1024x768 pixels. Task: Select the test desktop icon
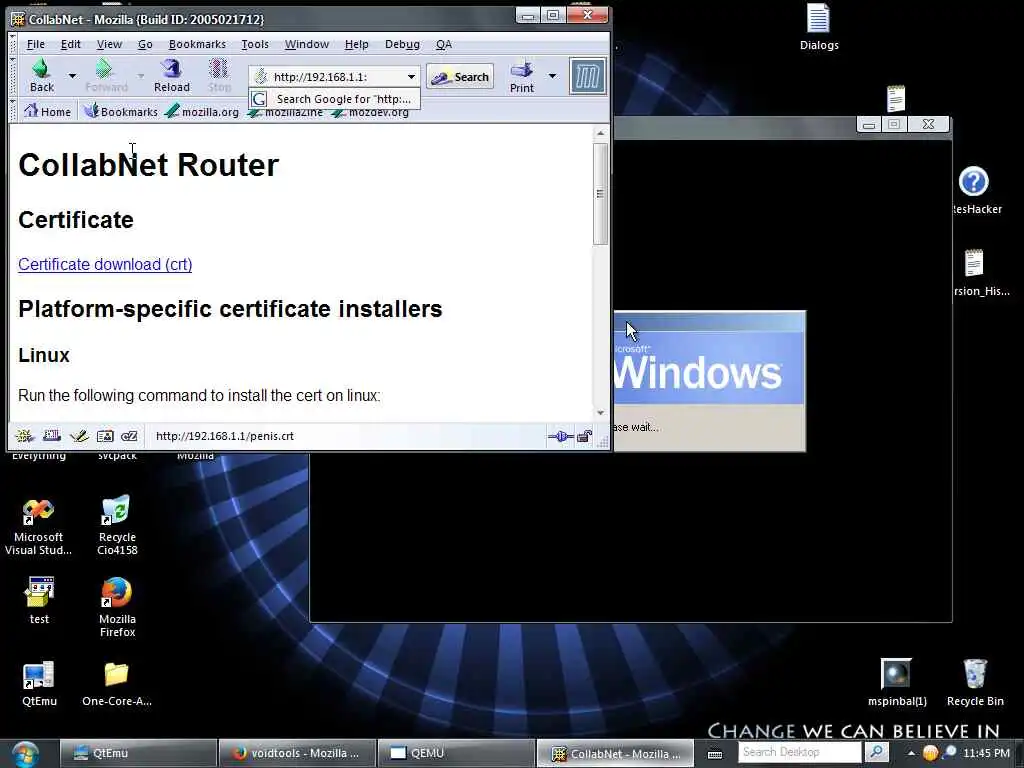tap(39, 600)
